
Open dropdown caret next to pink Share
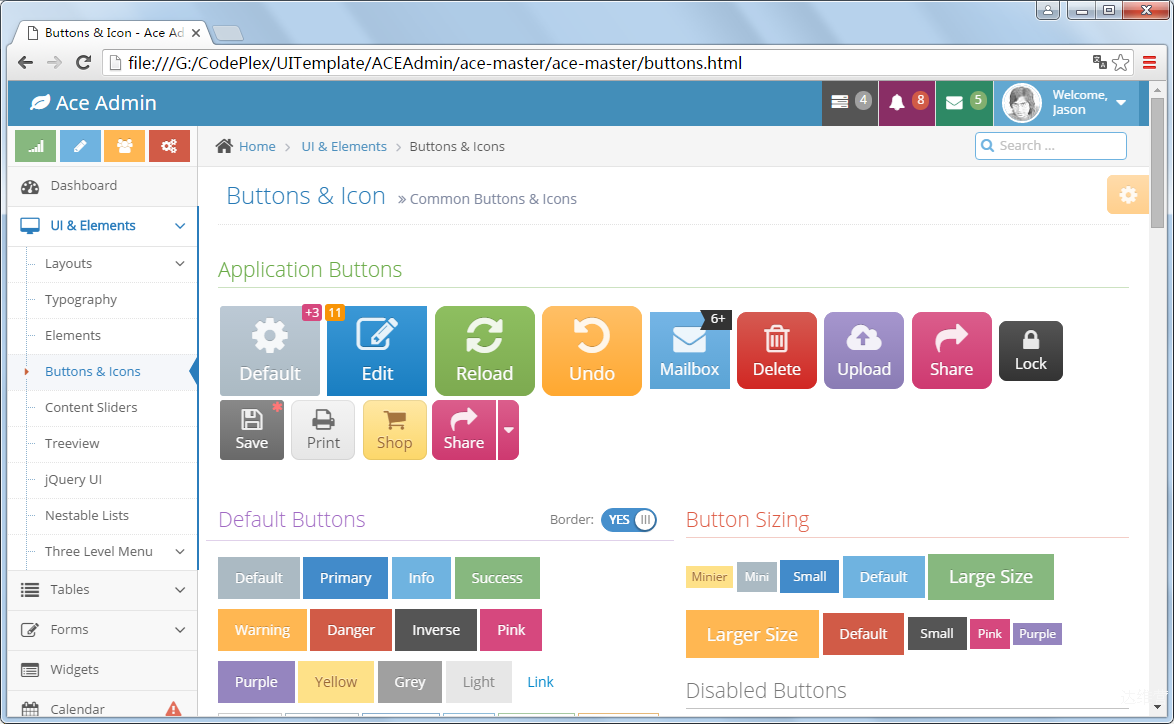508,430
